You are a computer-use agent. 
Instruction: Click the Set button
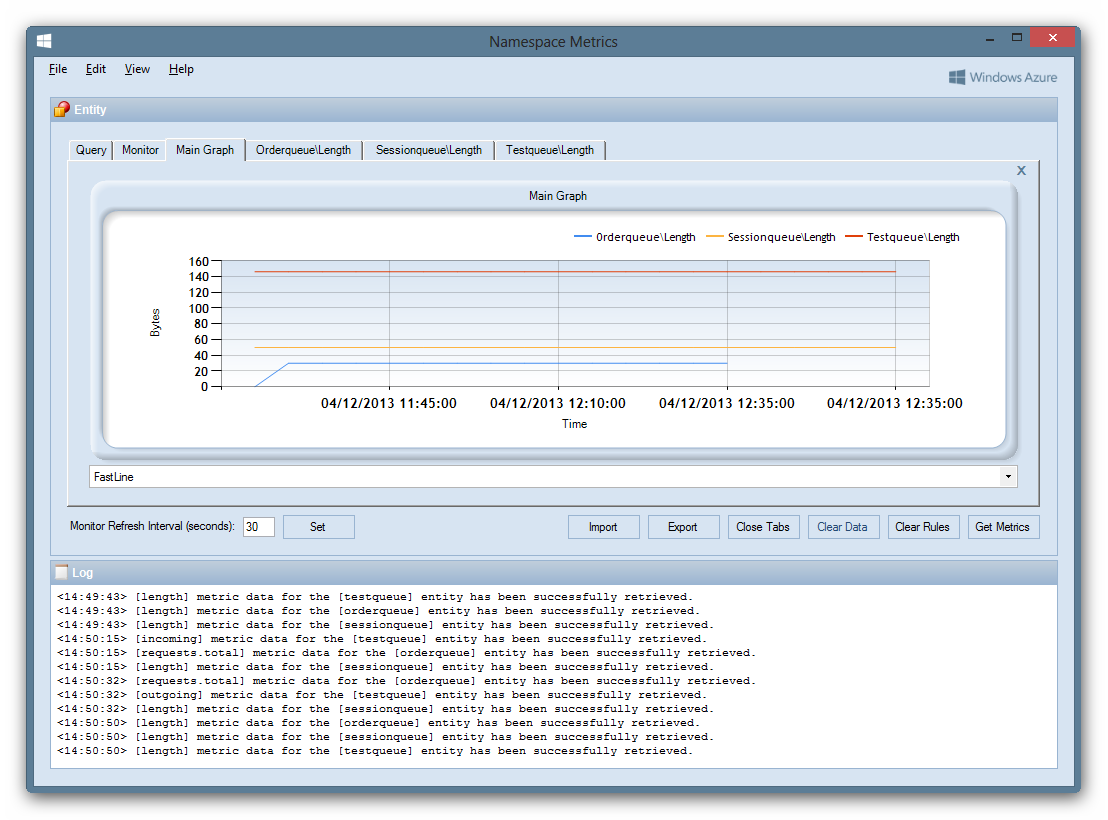pyautogui.click(x=318, y=527)
